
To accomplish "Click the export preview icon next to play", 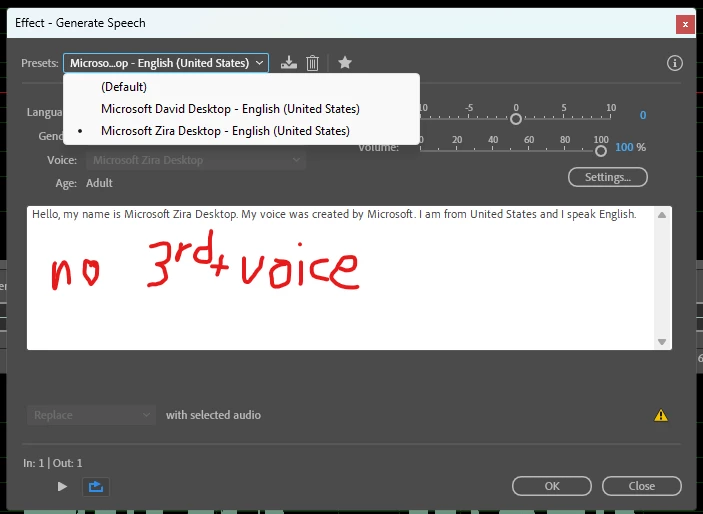I will click(96, 487).
